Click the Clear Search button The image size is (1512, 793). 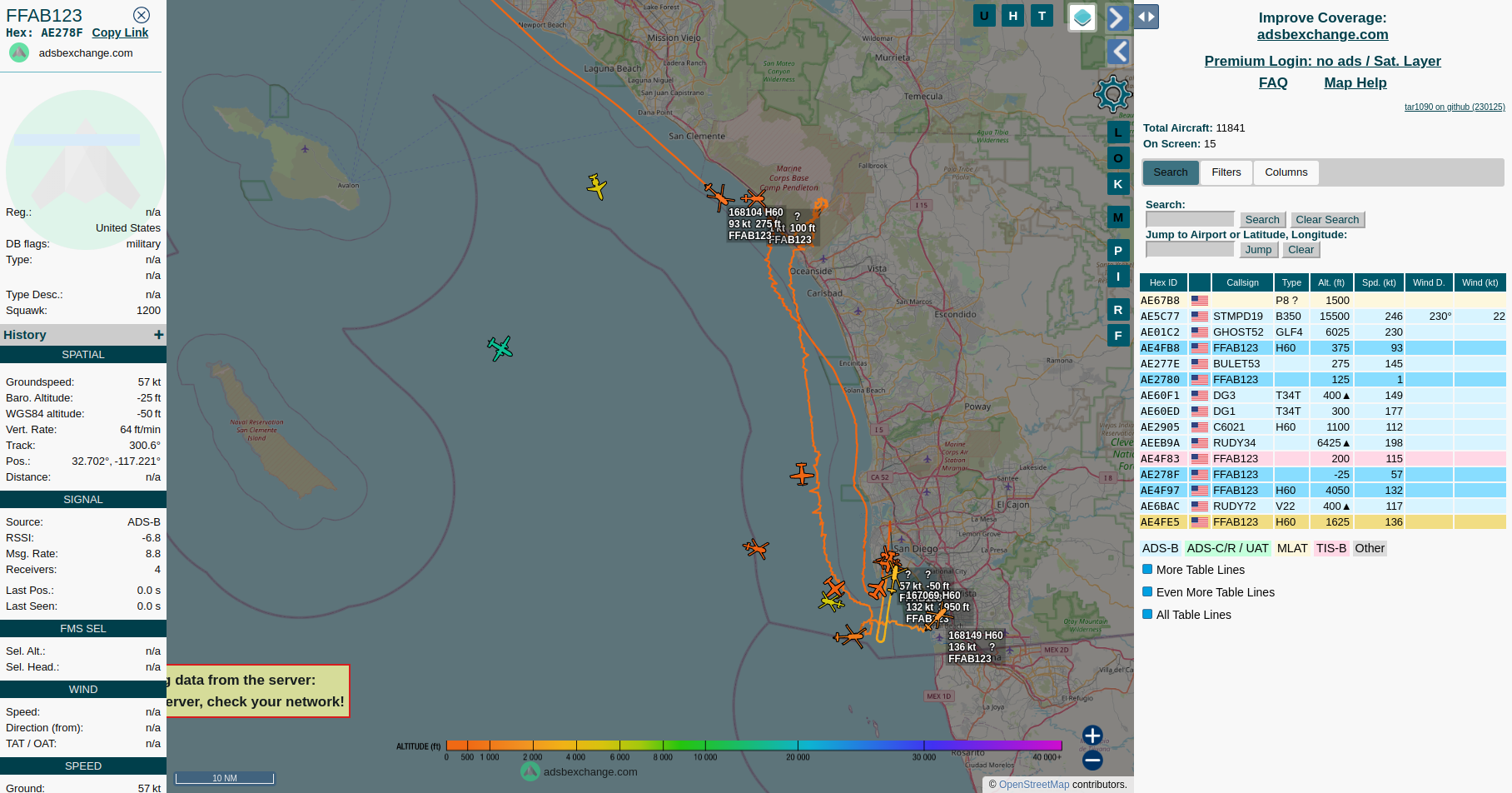click(x=1327, y=220)
